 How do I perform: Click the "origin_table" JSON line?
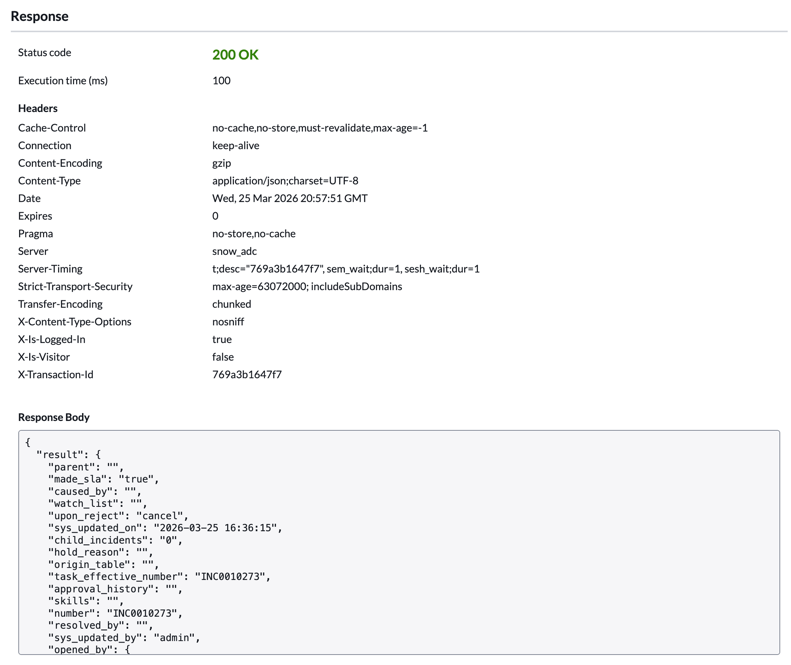click(x=103, y=565)
